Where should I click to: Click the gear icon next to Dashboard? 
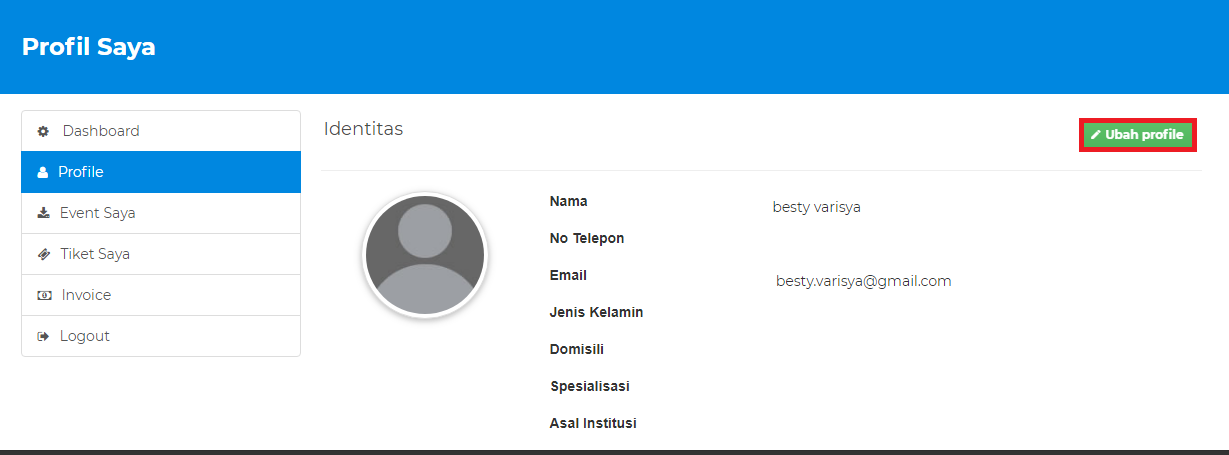pyautogui.click(x=43, y=132)
